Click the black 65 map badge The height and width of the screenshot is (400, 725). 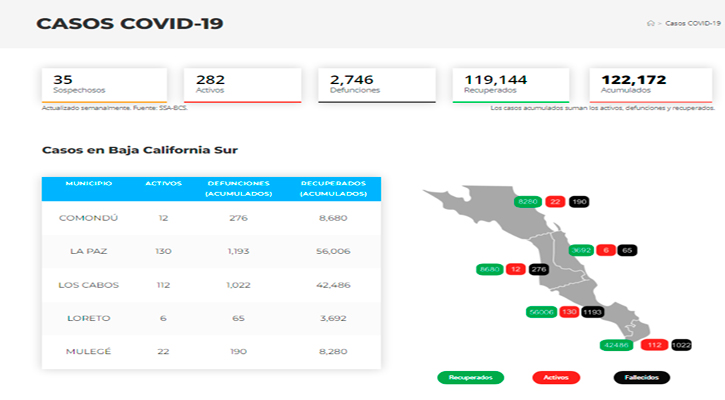(x=627, y=250)
